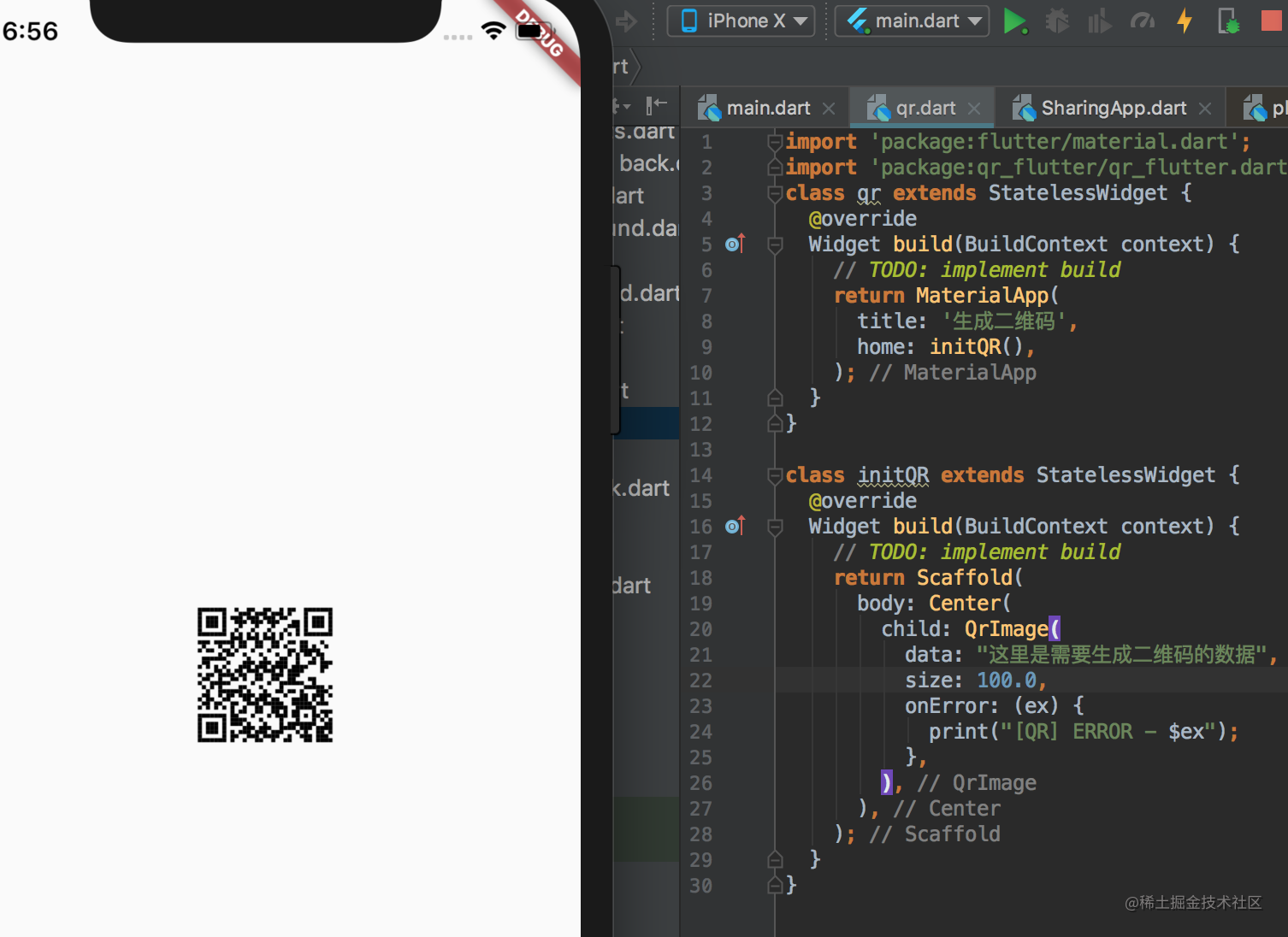Click fold end marker on line 12
Screen dimensions: 1288x937
pos(775,423)
